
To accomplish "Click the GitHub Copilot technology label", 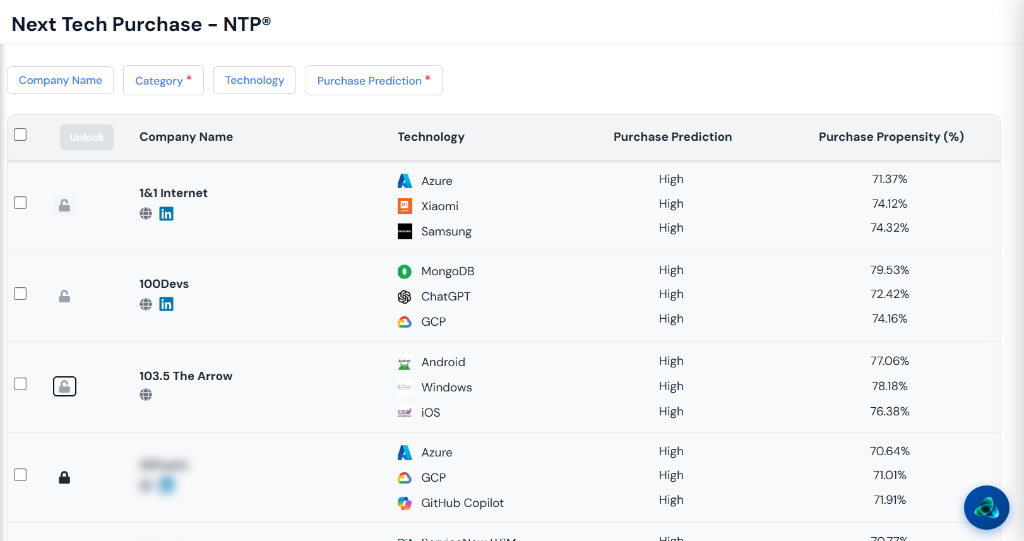I will 462,502.
